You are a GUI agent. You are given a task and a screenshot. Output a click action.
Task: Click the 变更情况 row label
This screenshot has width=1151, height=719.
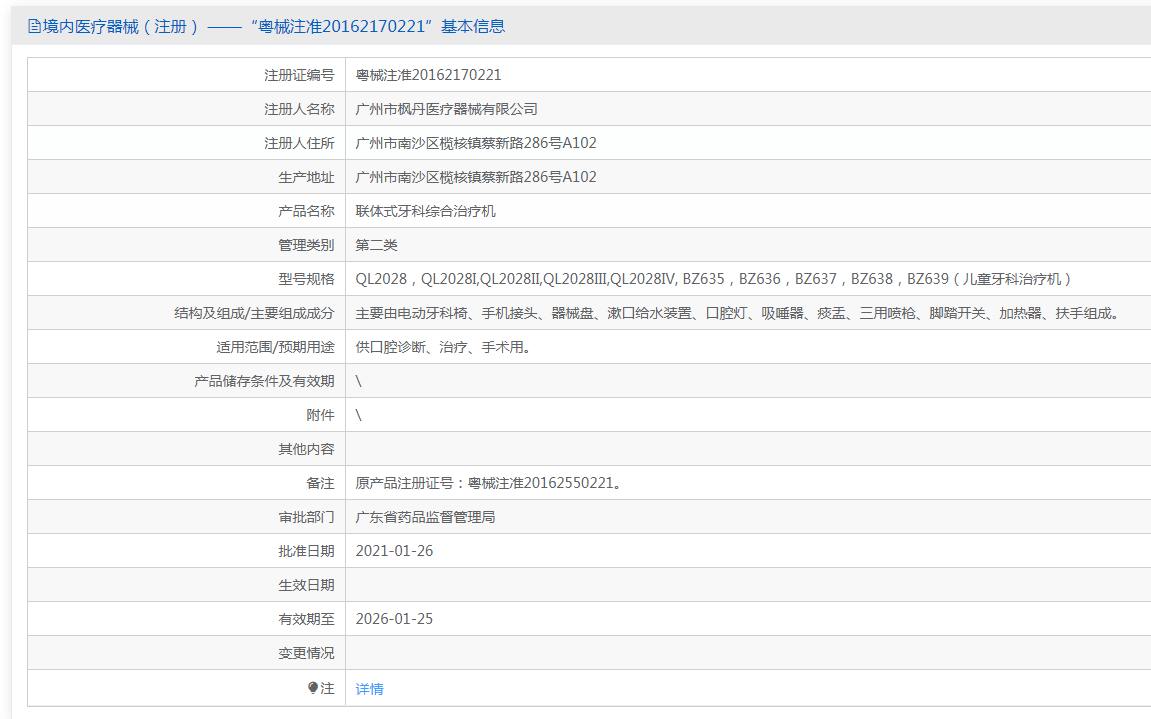tap(306, 653)
